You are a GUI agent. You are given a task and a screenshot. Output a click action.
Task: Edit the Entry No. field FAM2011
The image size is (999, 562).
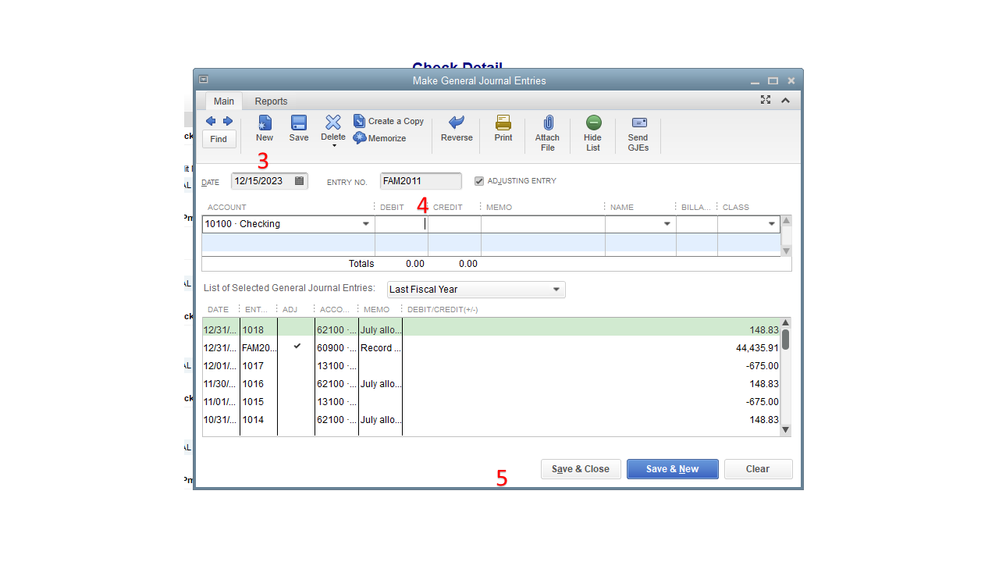coord(420,181)
